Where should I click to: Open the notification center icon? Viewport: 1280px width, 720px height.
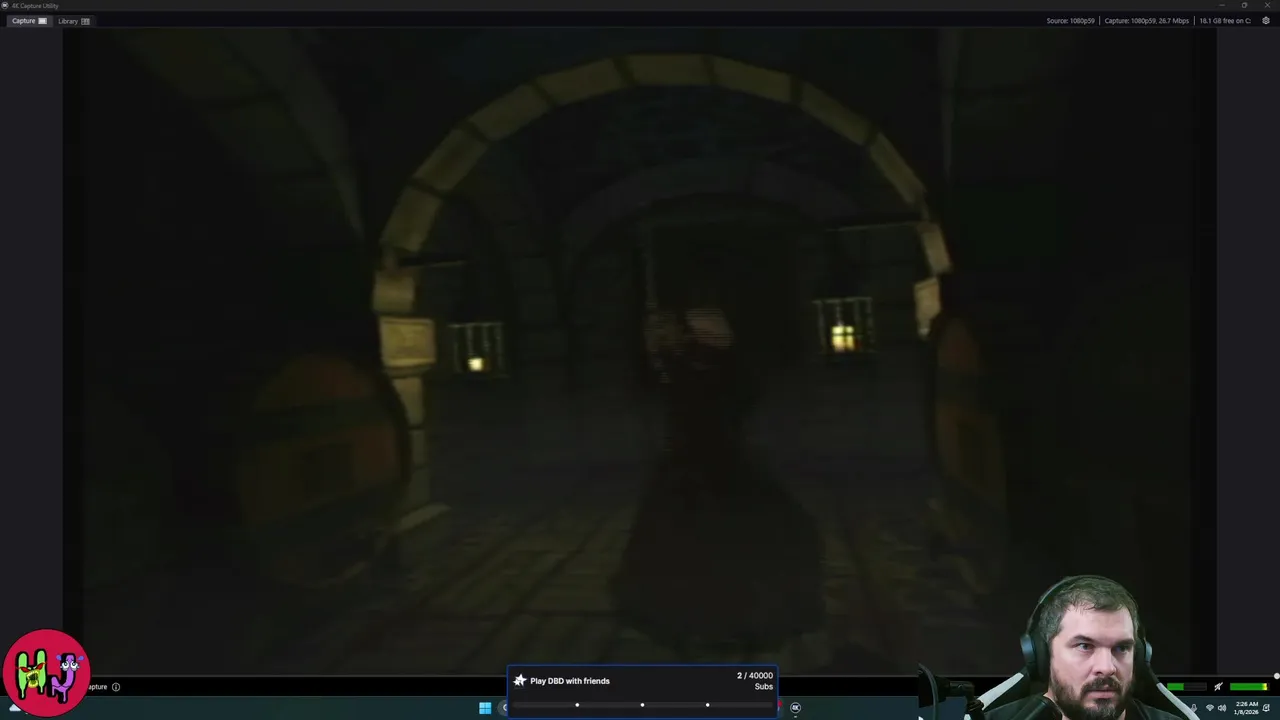(1266, 708)
